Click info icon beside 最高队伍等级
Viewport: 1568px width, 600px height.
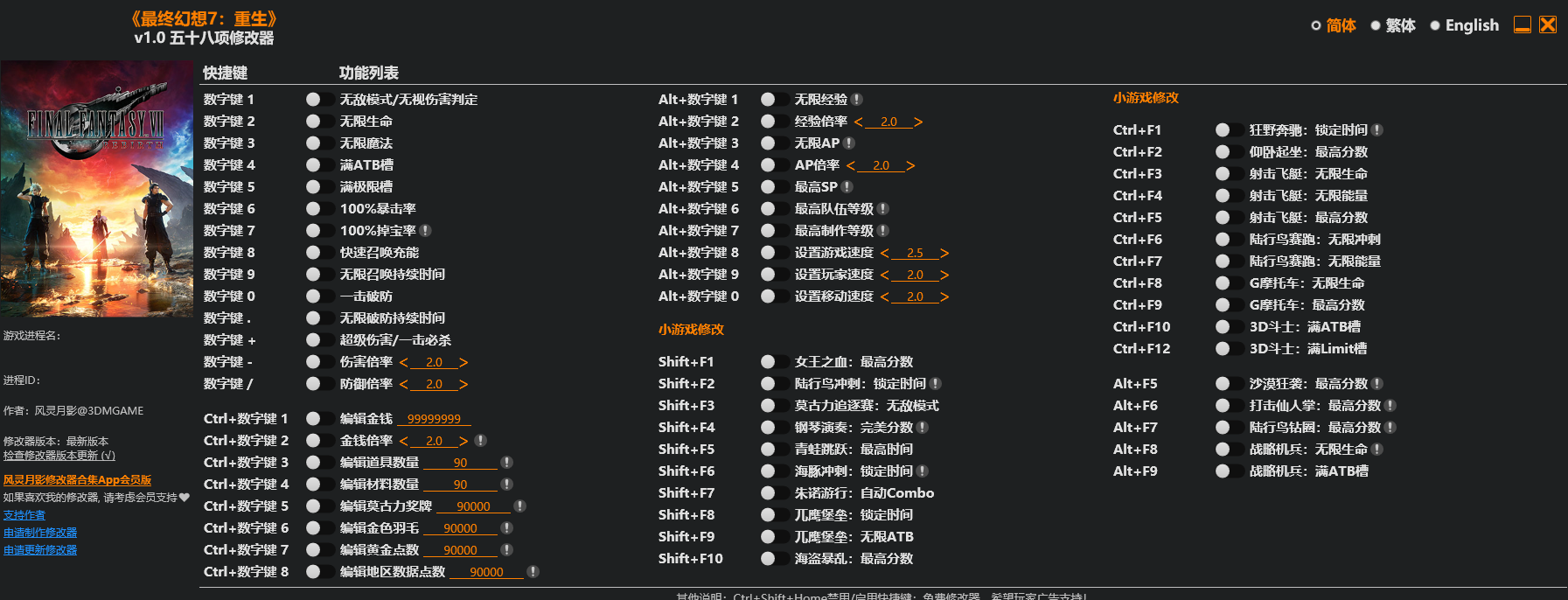[883, 209]
